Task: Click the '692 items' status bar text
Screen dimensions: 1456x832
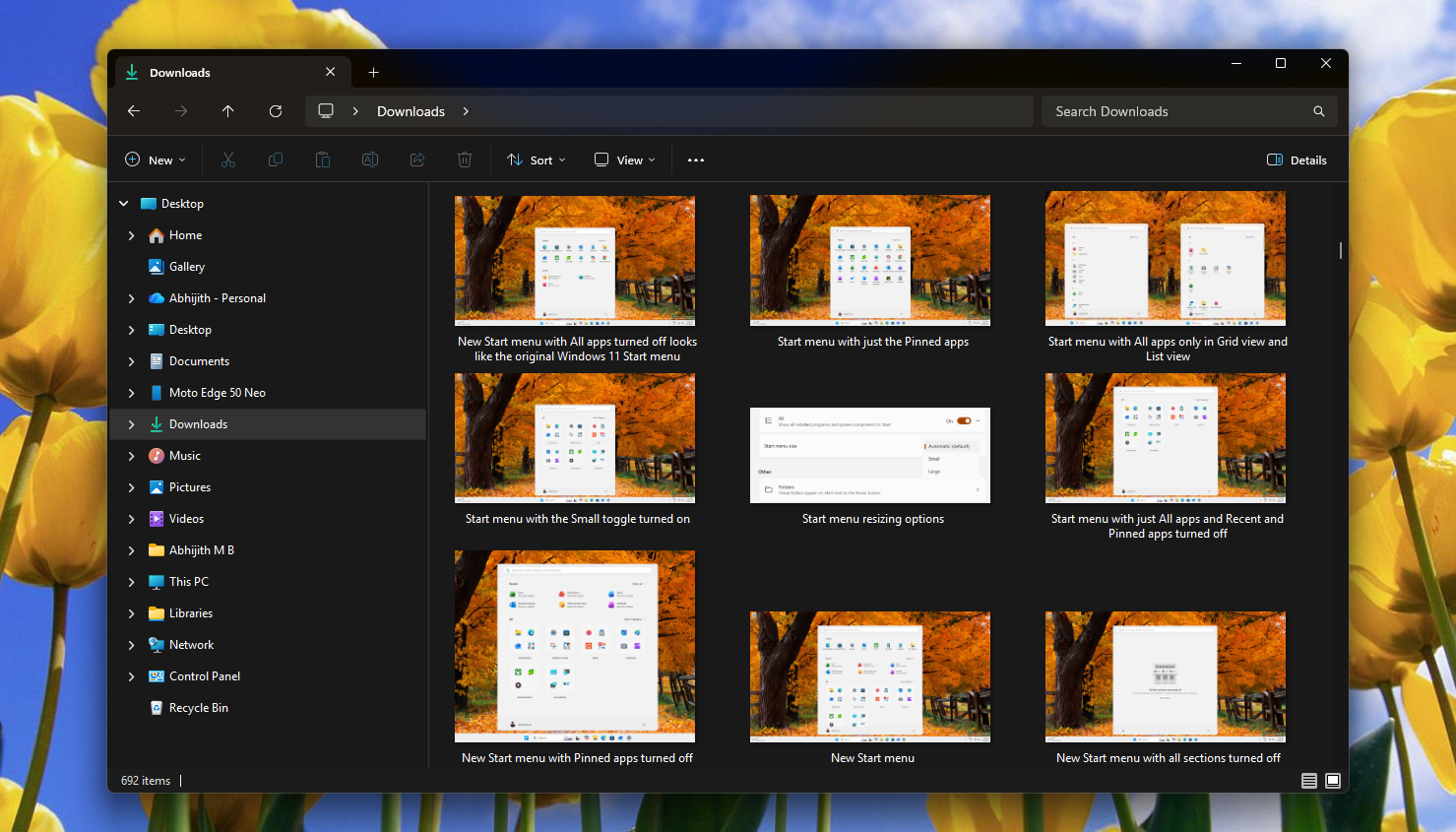Action: 146,781
